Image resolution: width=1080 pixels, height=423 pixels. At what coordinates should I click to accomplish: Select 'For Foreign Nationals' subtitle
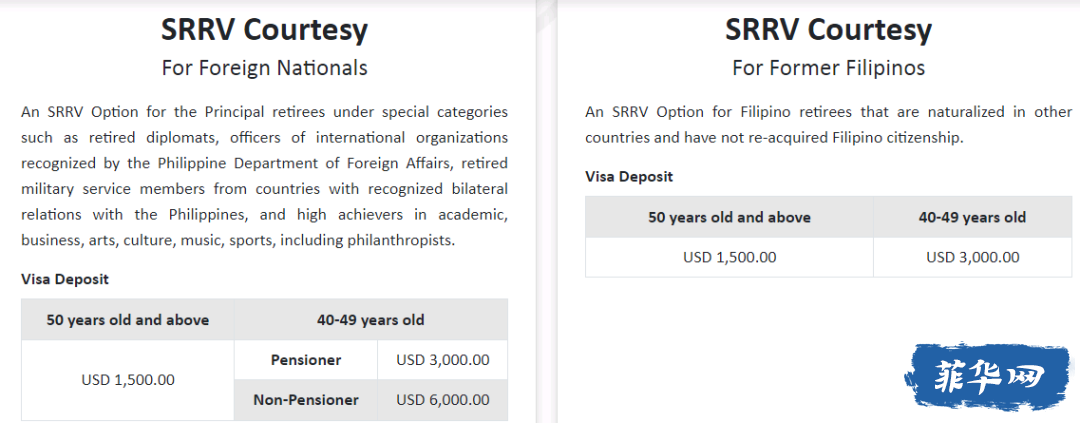click(264, 68)
